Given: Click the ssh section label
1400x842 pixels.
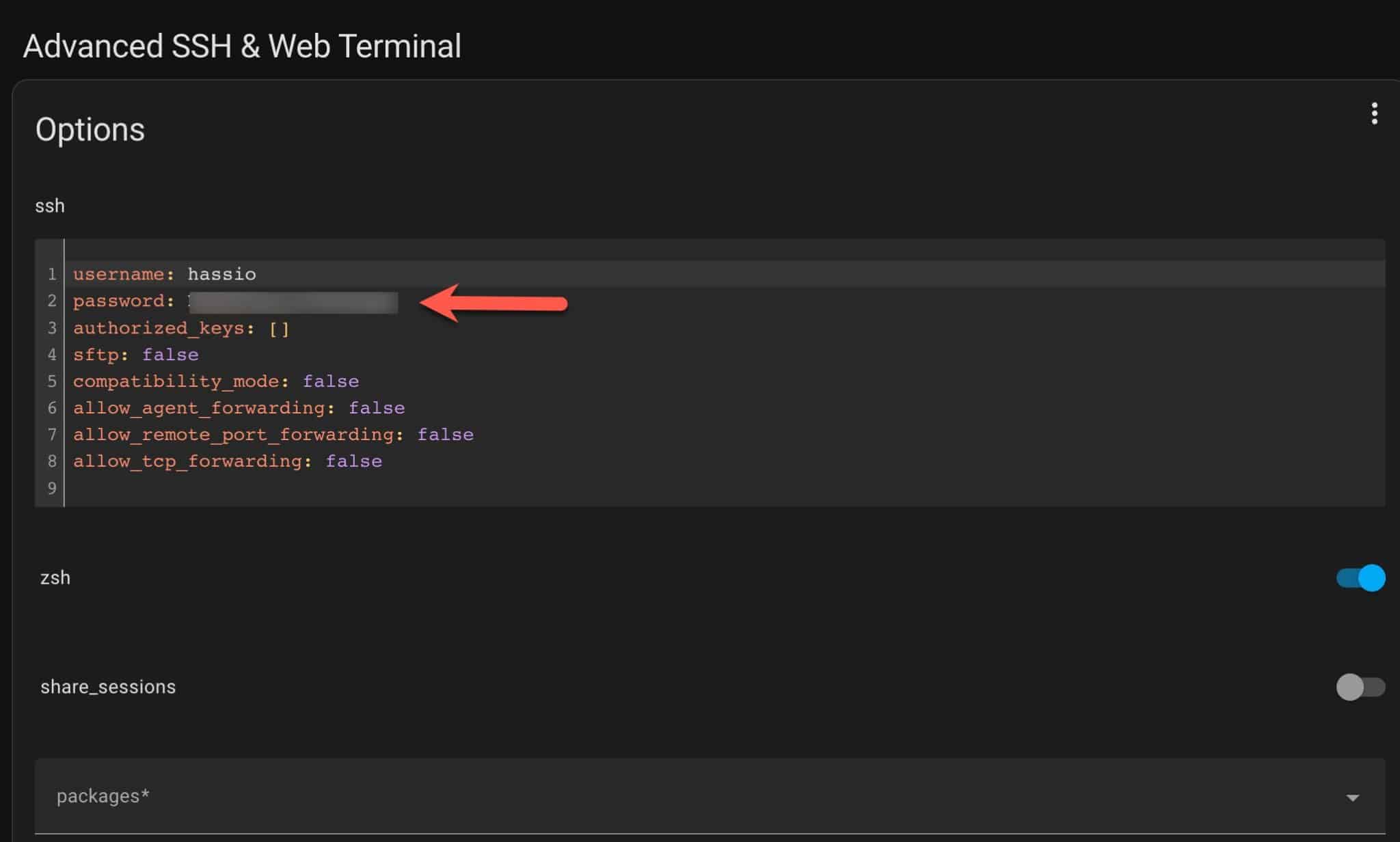Looking at the screenshot, I should pyautogui.click(x=50, y=205).
